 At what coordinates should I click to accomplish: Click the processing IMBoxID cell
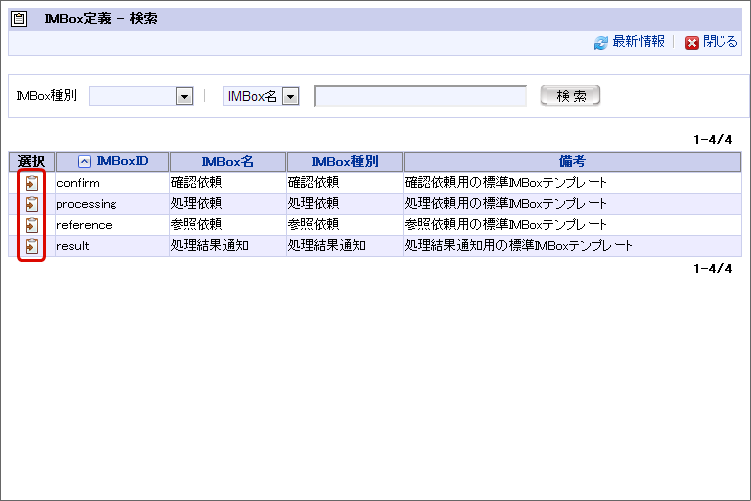(86, 204)
